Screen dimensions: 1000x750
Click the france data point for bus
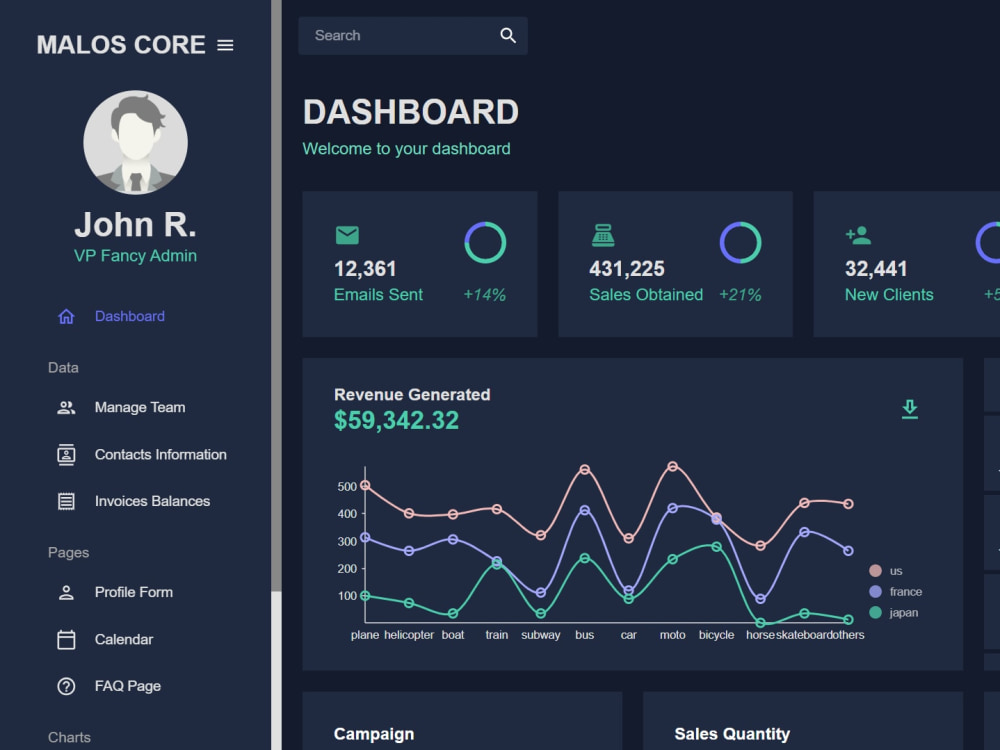click(584, 510)
